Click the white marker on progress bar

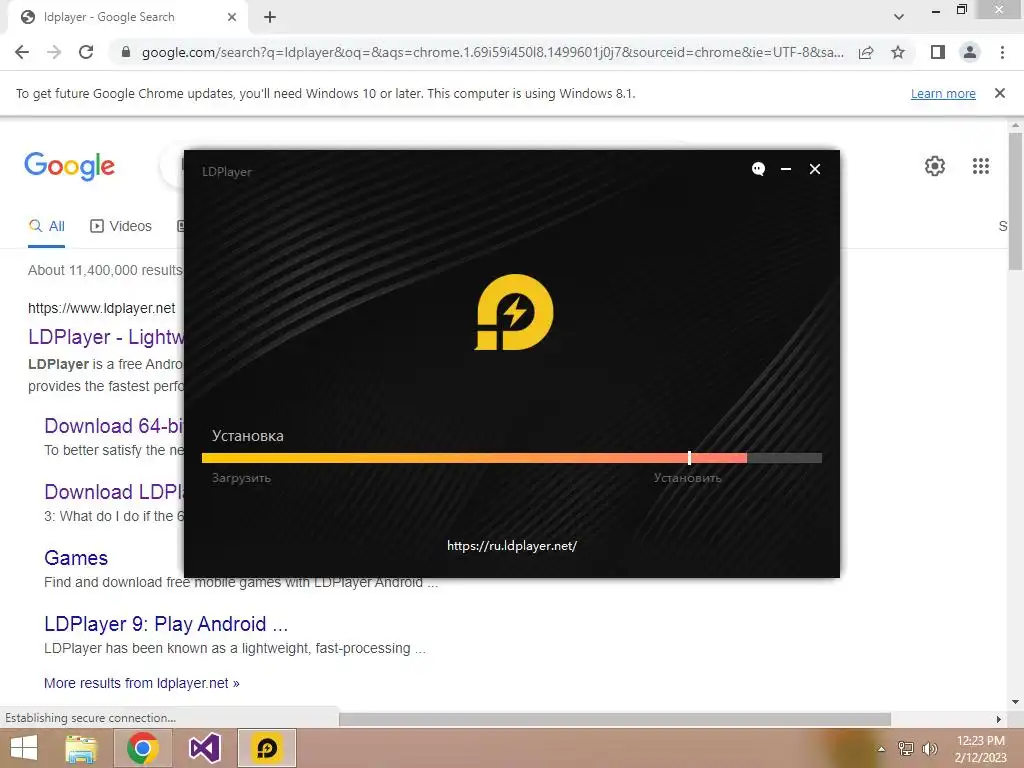[690, 458]
